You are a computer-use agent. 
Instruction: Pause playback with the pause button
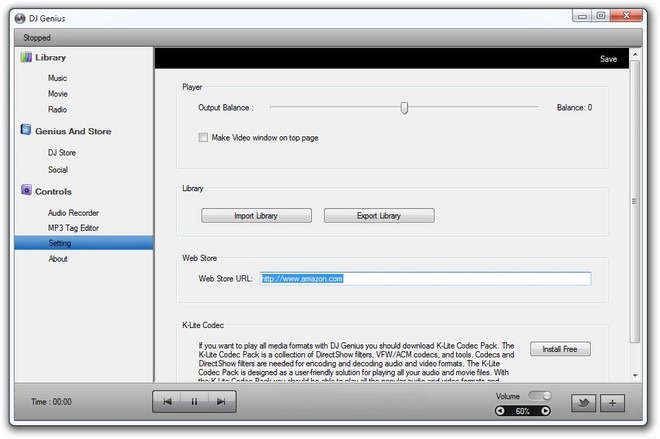click(x=194, y=402)
